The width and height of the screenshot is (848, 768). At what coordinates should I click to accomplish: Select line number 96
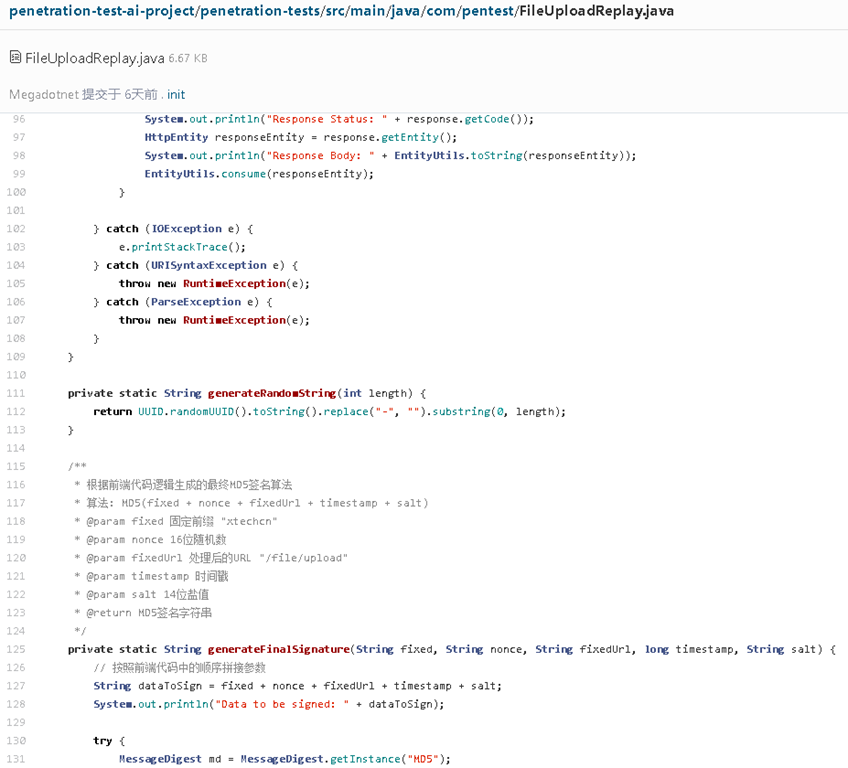click(19, 119)
